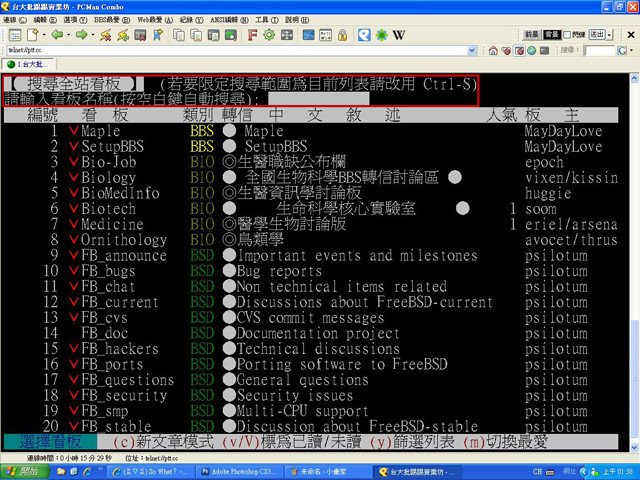Click the Google search icon
640x480 pixels.
coord(622,51)
